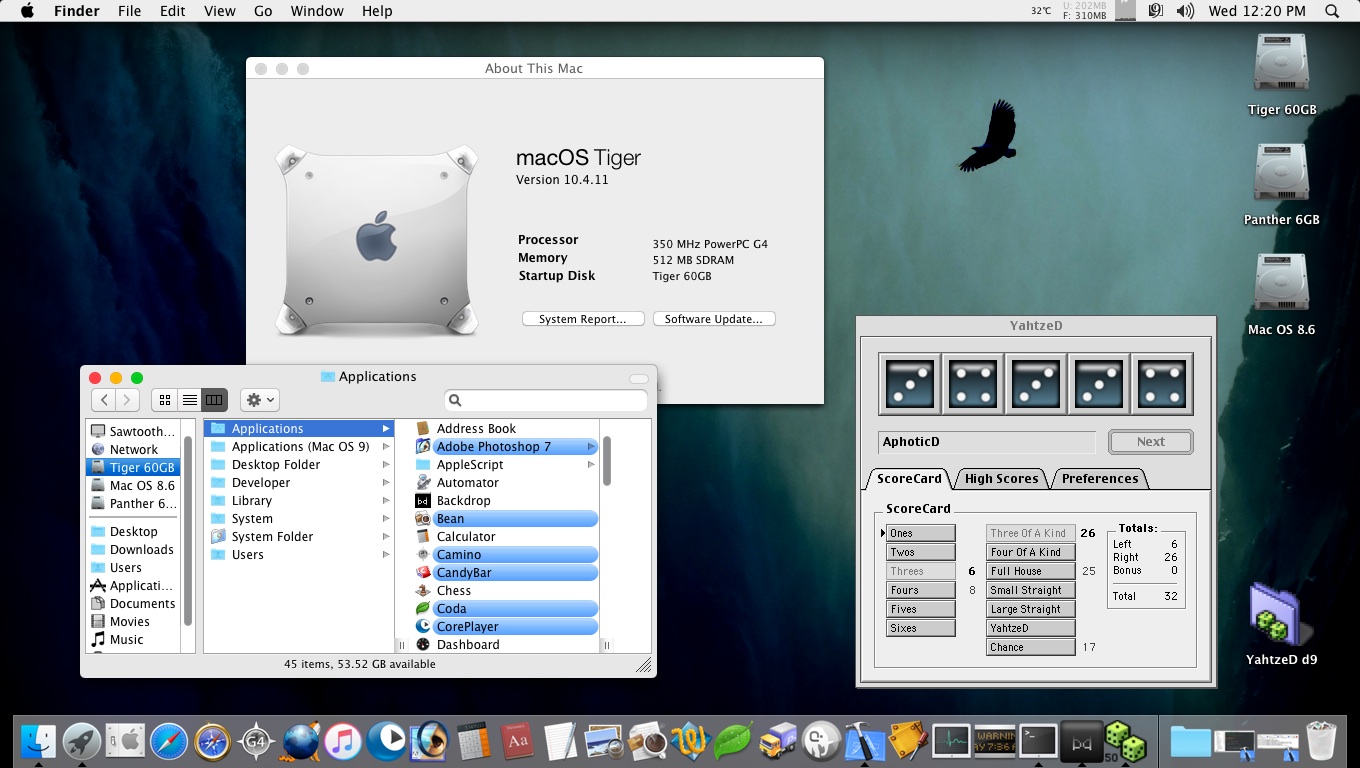Click the Finder search field
This screenshot has height=768, width=1360.
click(x=546, y=400)
